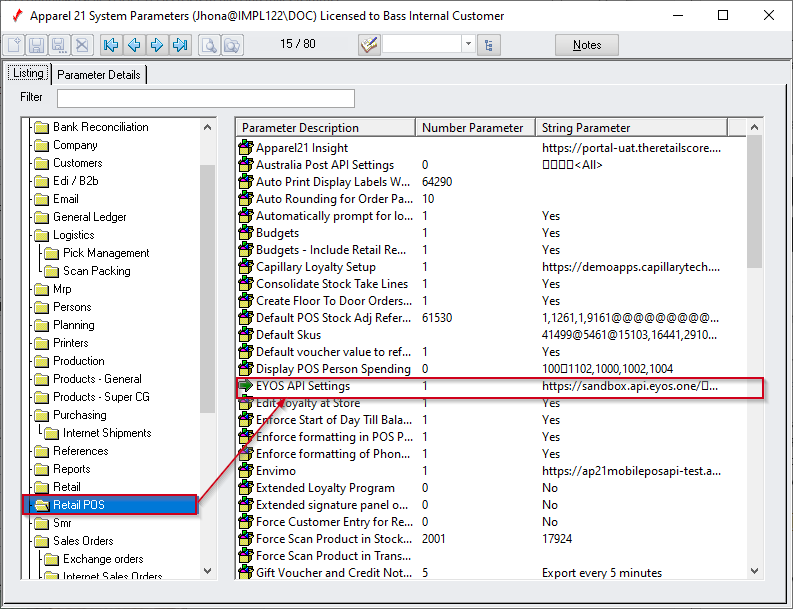Select the Mrp folder

pyautogui.click(x=53, y=289)
